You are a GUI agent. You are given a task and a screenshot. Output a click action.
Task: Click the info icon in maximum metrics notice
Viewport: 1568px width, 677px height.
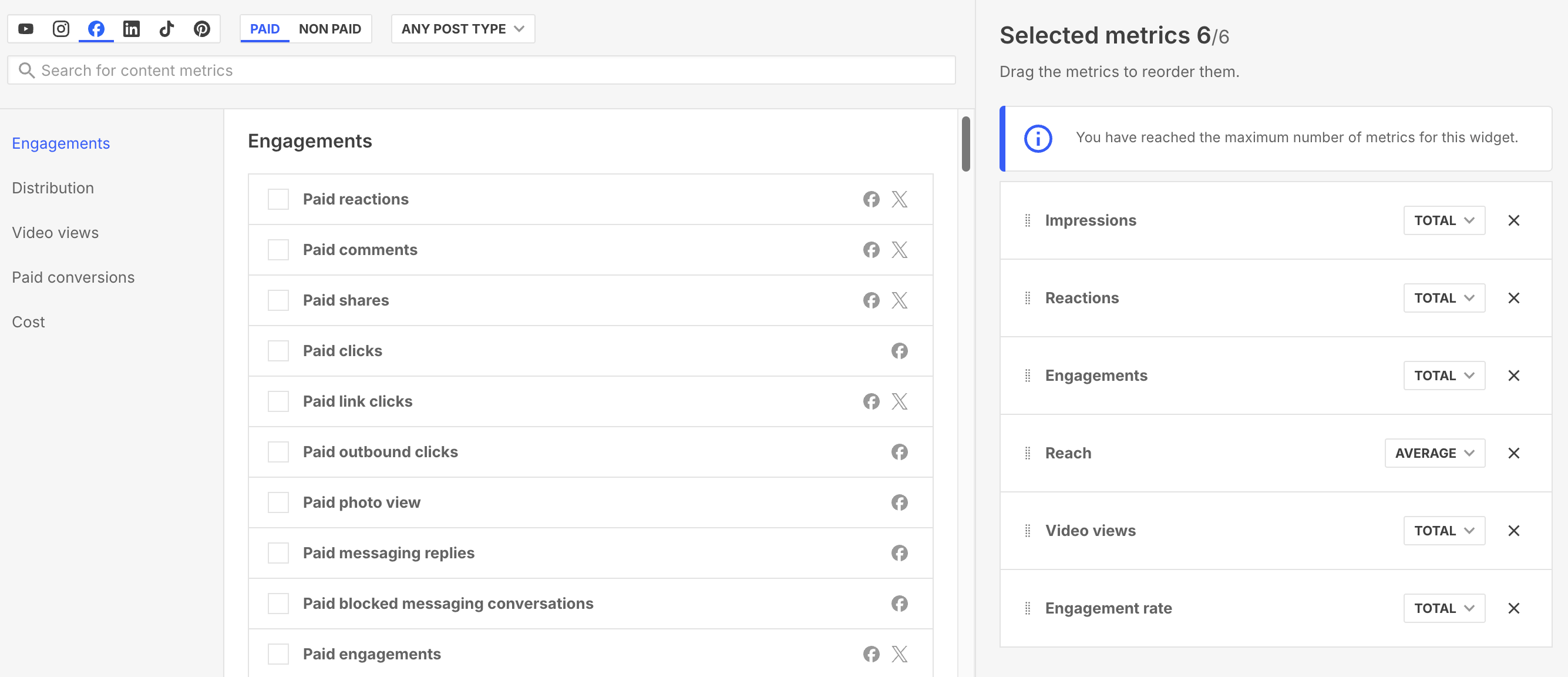1038,138
